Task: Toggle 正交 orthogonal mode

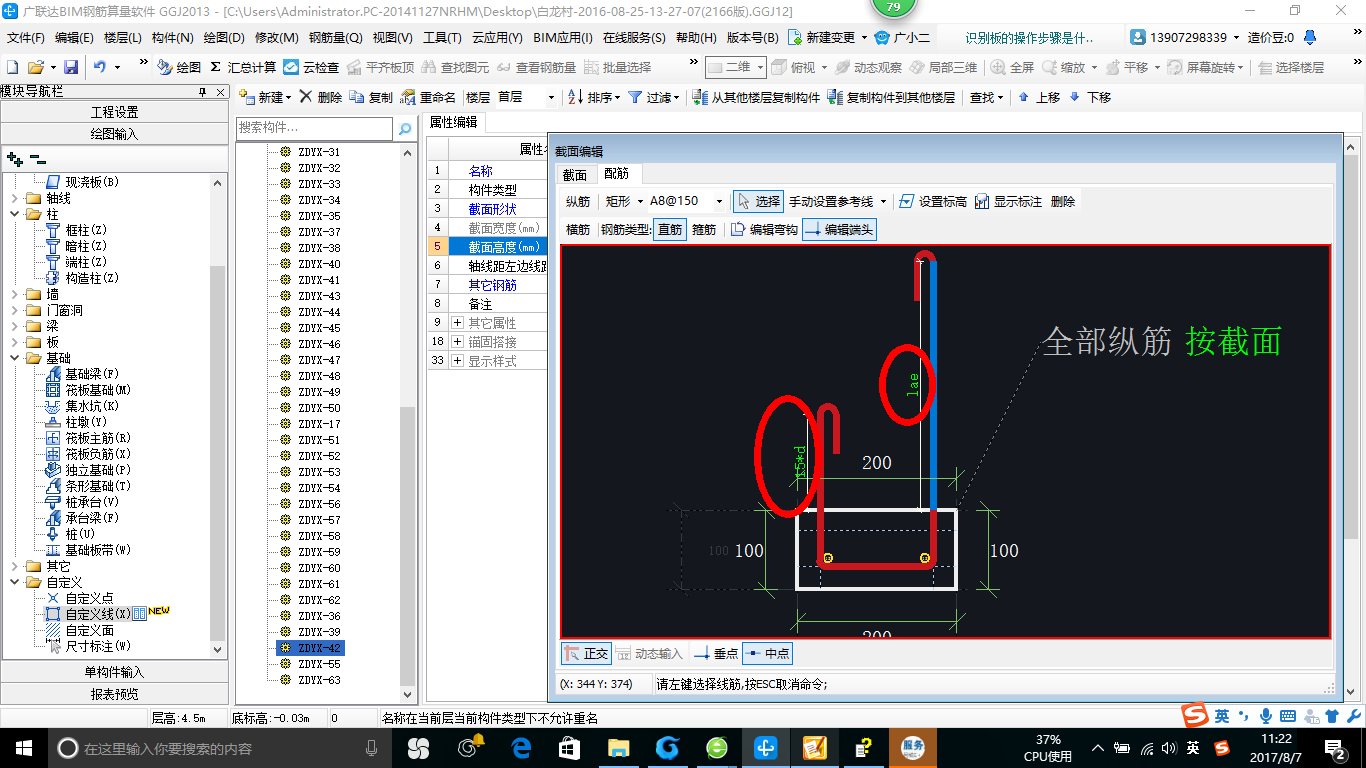Action: coord(586,653)
